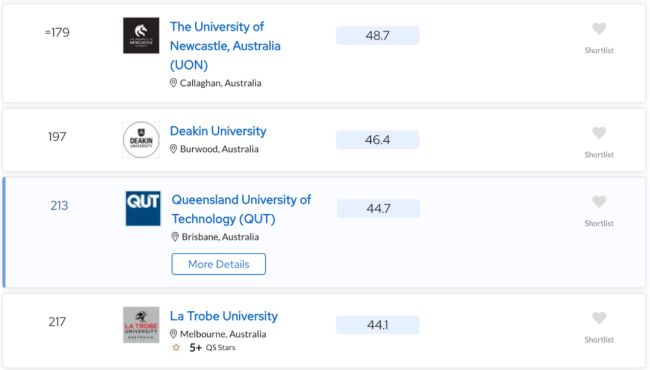Open the University of Newcastle logo

tap(141, 35)
